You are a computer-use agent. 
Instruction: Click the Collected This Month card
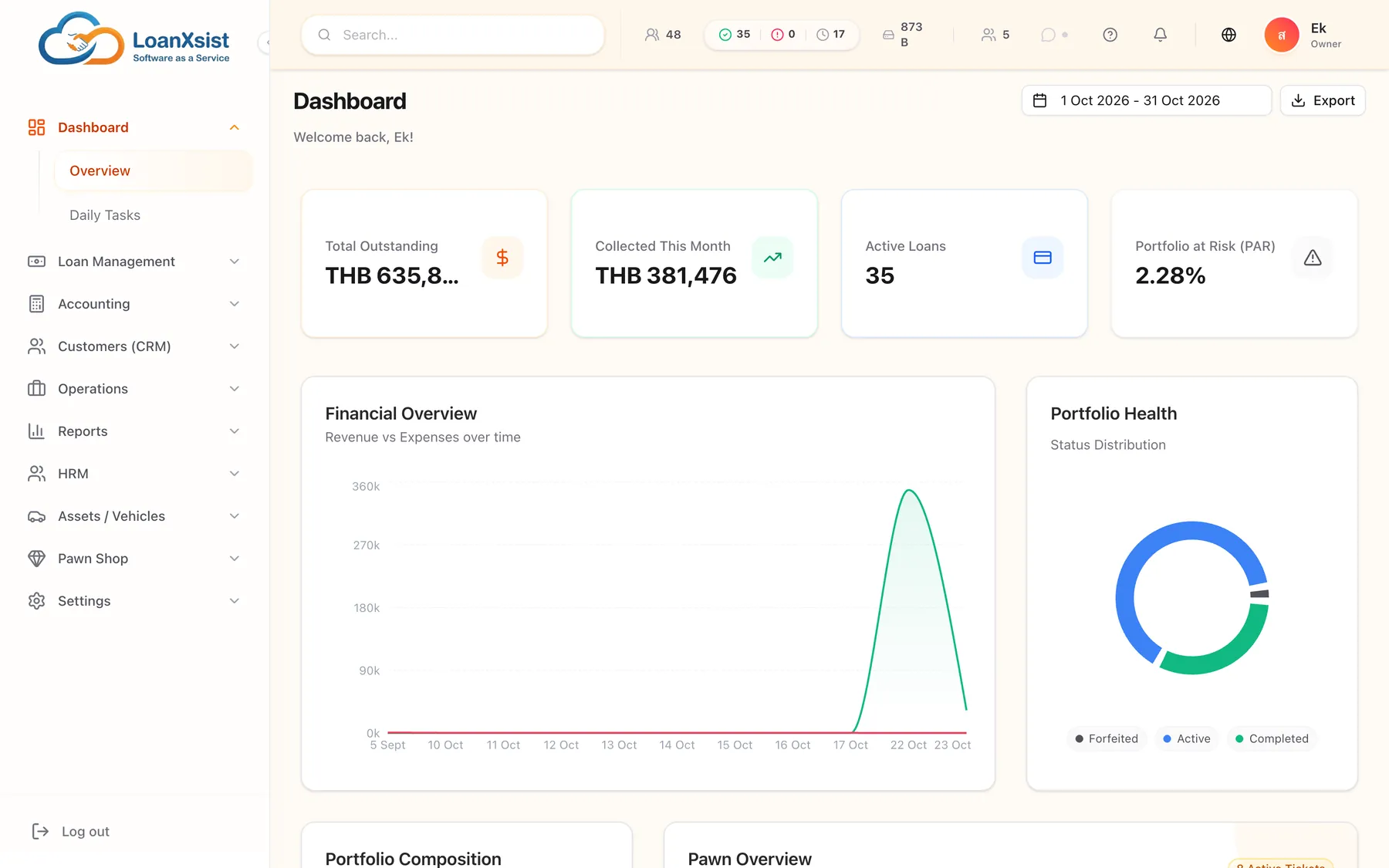694,263
